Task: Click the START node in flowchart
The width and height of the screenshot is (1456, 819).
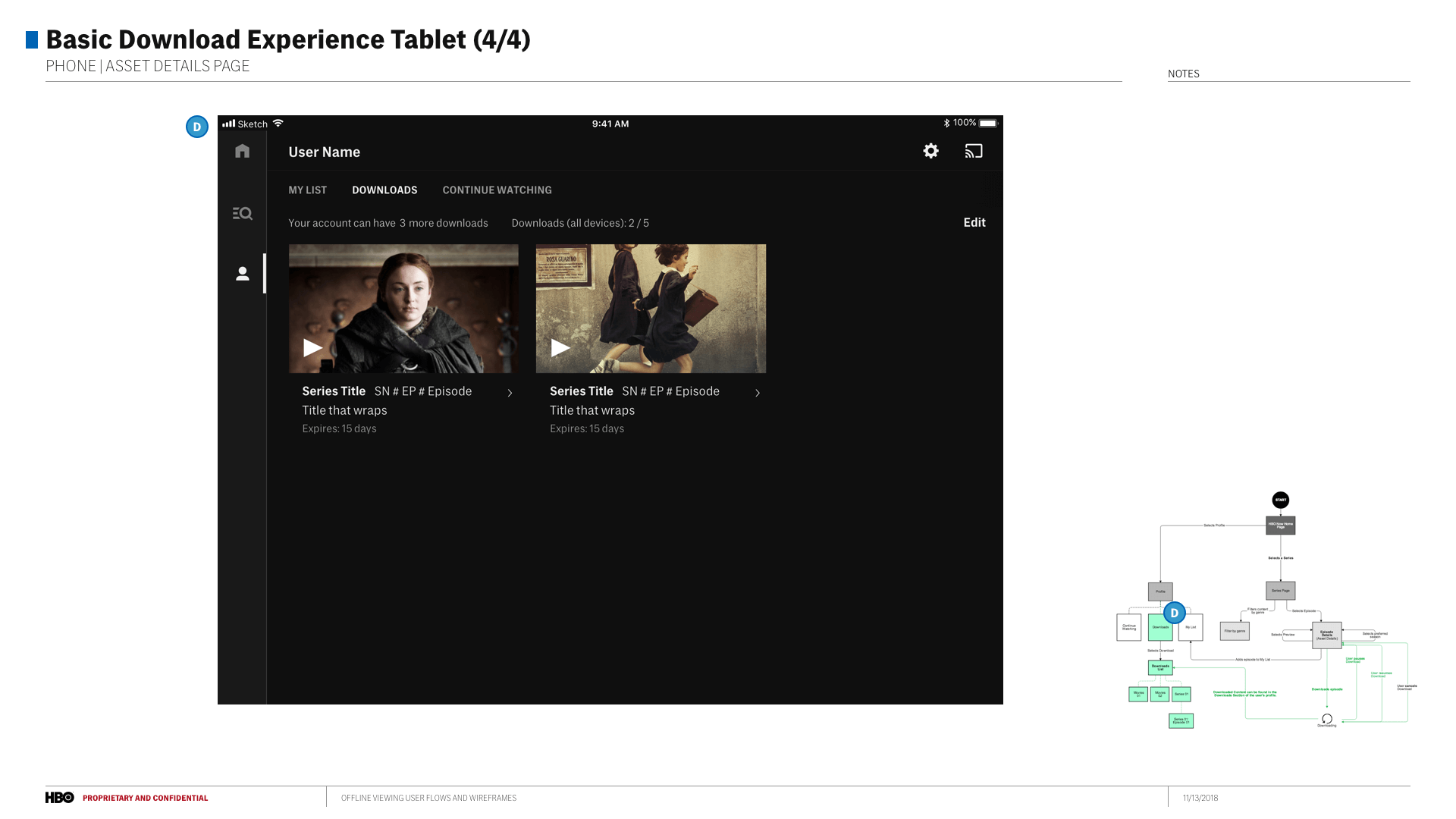Action: [1281, 500]
